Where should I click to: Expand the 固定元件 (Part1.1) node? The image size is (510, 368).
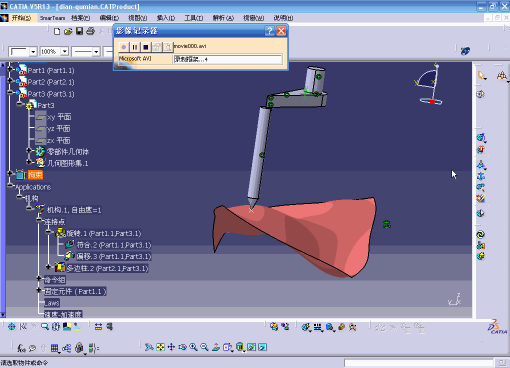click(x=39, y=290)
